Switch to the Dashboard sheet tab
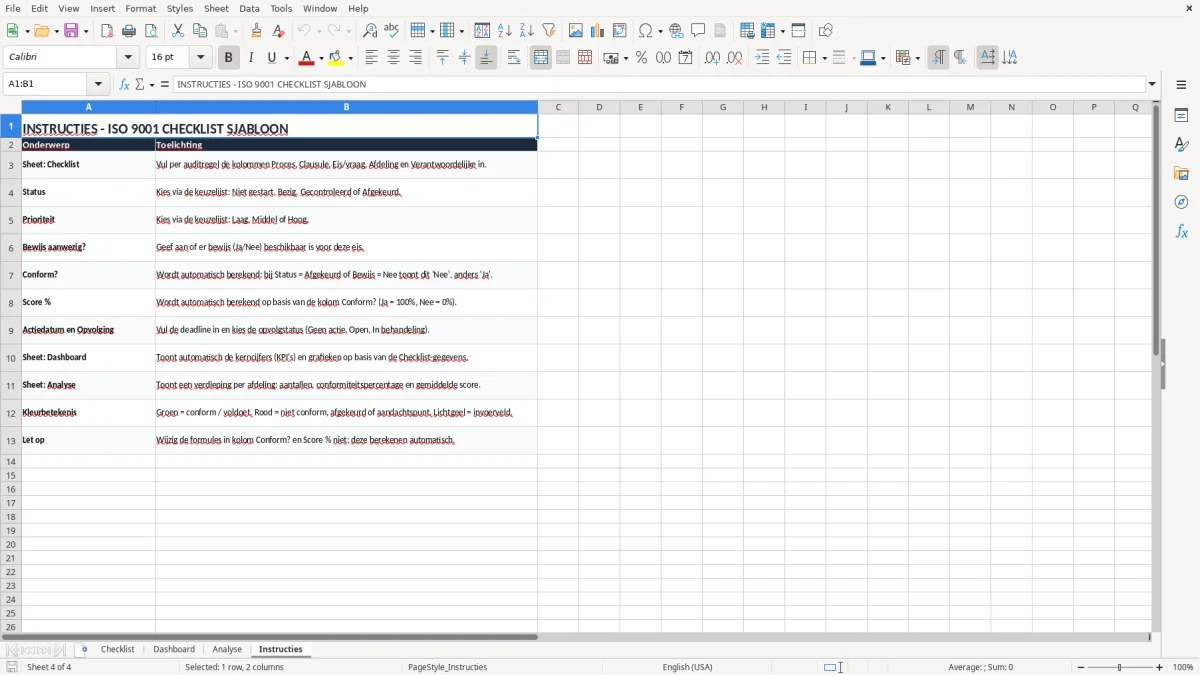This screenshot has width=1200, height=675. click(174, 649)
